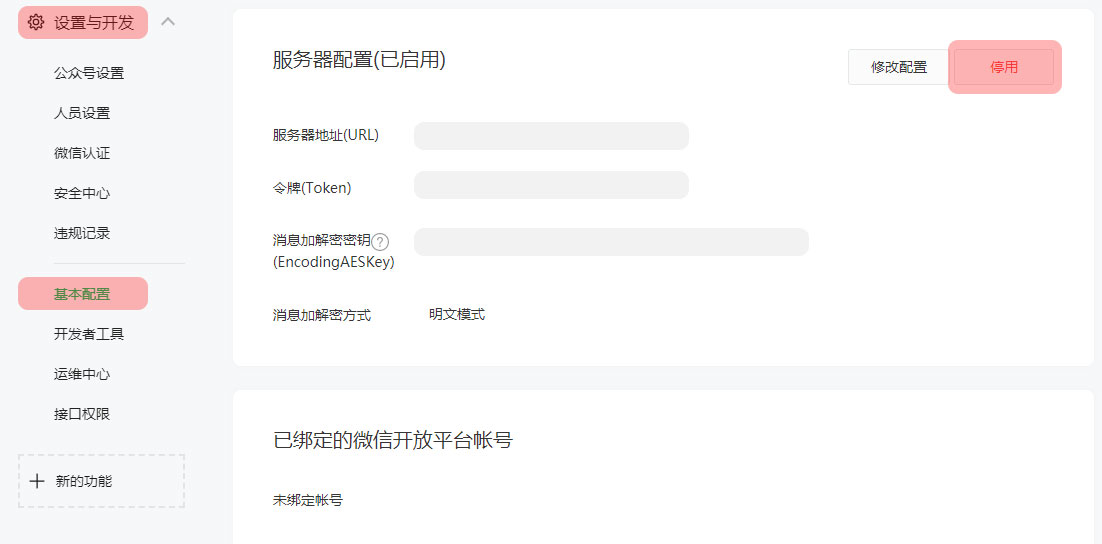Open 接口权限 sidebar item
1102x544 pixels.
[82, 414]
